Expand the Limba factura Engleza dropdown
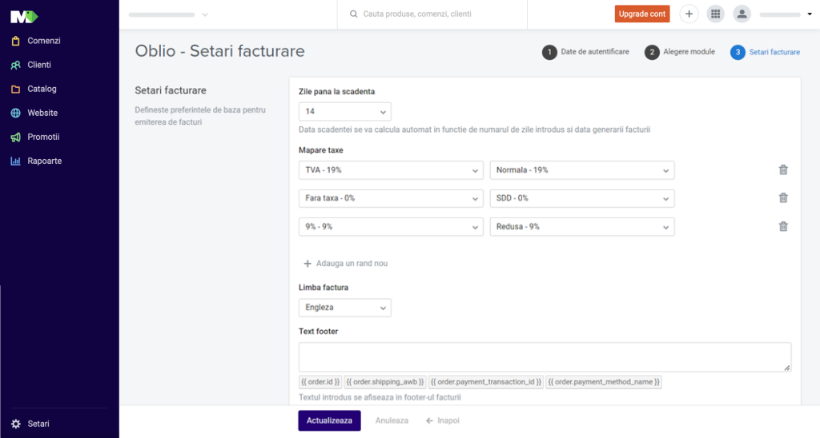This screenshot has width=820, height=438. click(344, 308)
